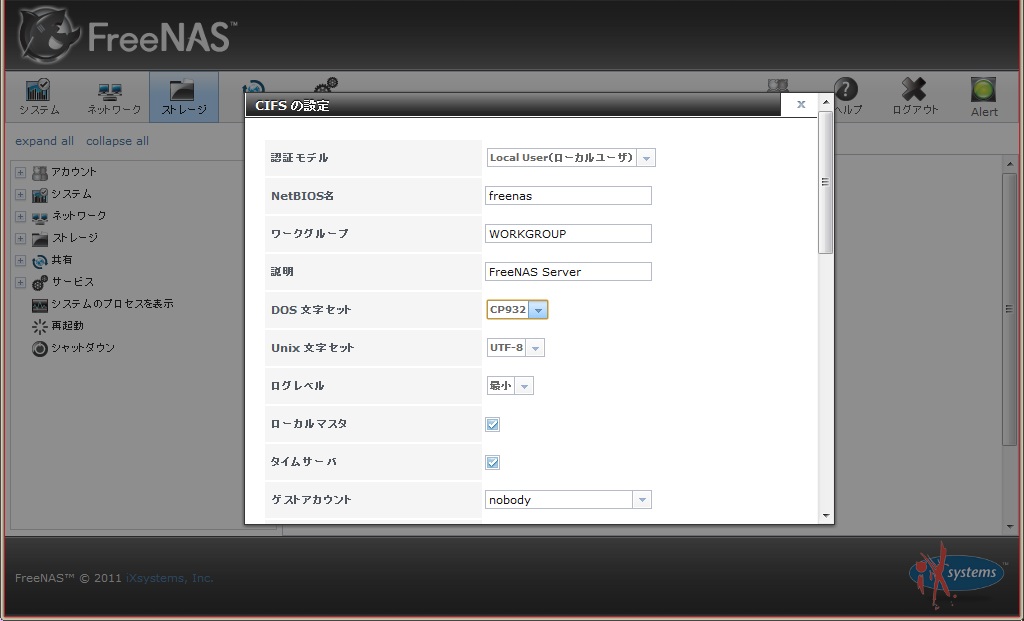The width and height of the screenshot is (1024, 621).
Task: Click the main page scrollbar down arrow
Action: pyautogui.click(x=1010, y=526)
